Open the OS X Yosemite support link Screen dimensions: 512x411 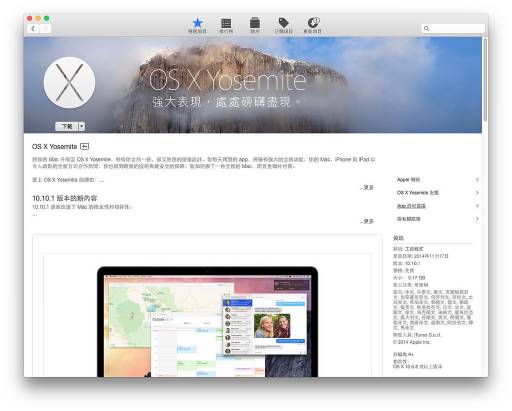[417, 193]
